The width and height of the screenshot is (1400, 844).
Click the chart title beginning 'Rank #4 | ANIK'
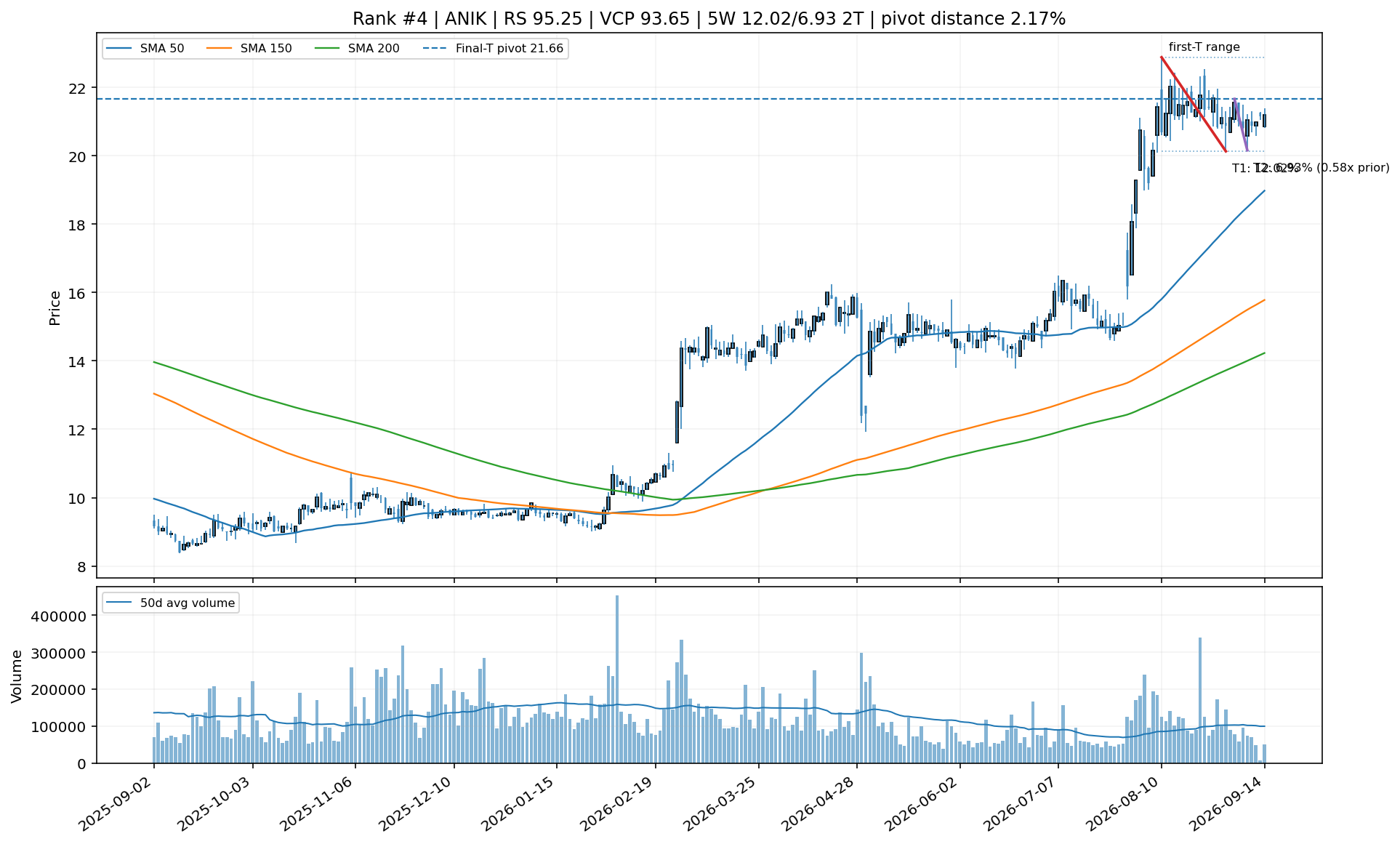(x=709, y=19)
